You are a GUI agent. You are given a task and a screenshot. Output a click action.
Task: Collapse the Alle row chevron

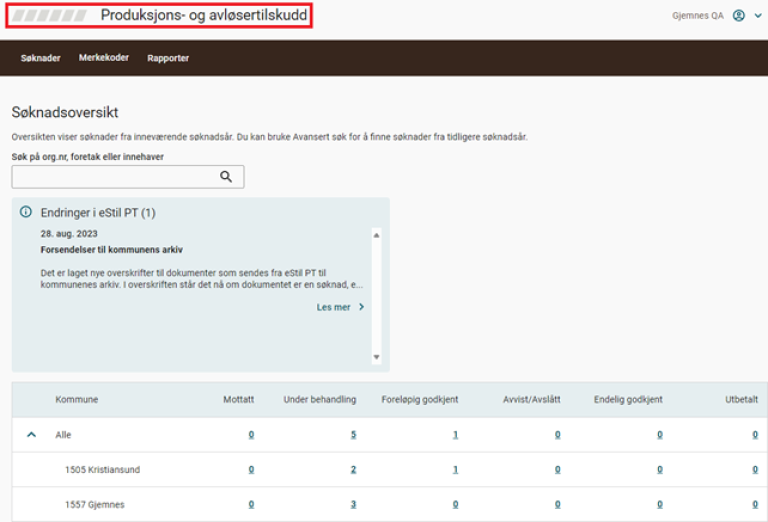click(31, 435)
